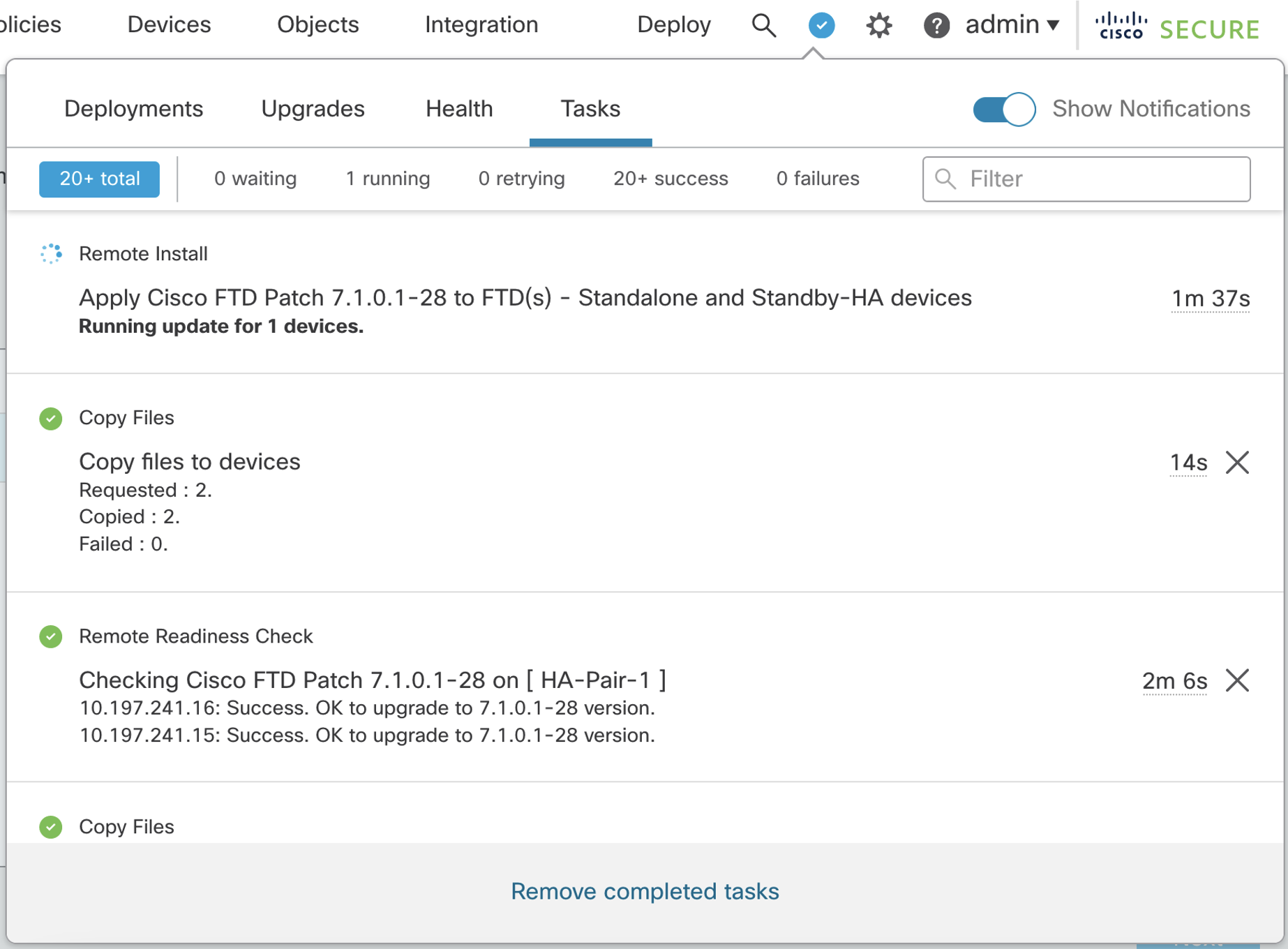
Task: Switch to the Upgrades tab
Action: (x=313, y=109)
